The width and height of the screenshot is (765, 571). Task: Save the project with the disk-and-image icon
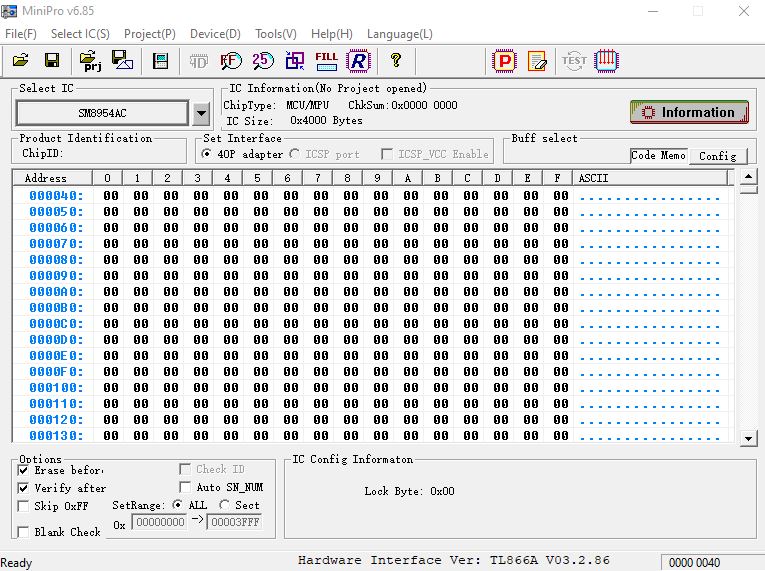point(122,61)
